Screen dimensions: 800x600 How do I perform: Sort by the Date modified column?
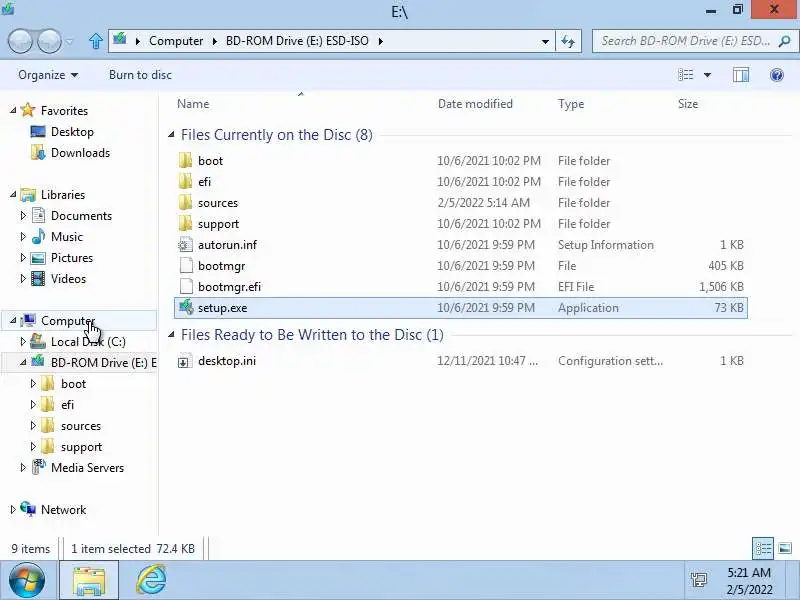pyautogui.click(x=475, y=104)
